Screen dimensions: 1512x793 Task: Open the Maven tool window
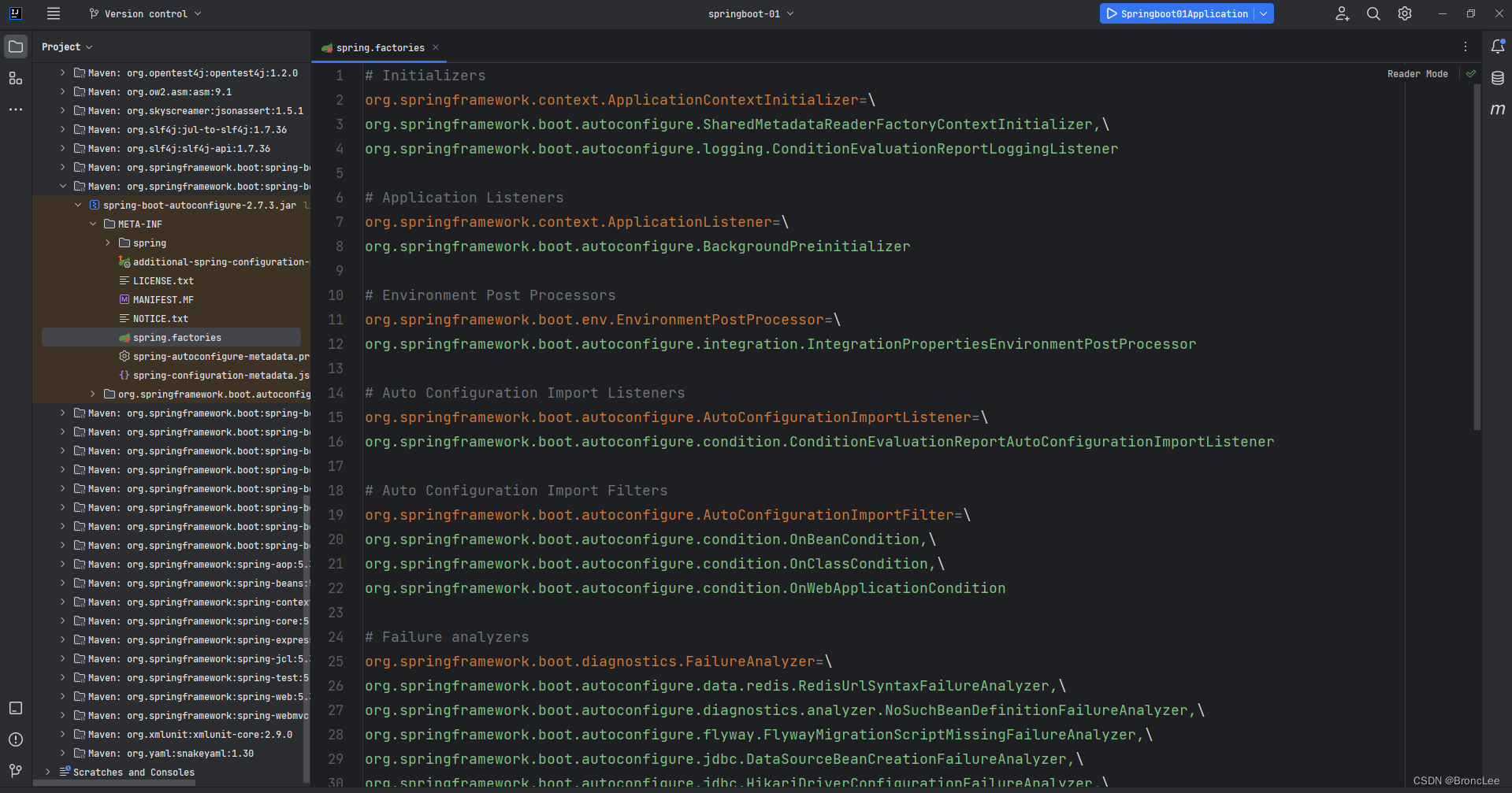pyautogui.click(x=1498, y=109)
